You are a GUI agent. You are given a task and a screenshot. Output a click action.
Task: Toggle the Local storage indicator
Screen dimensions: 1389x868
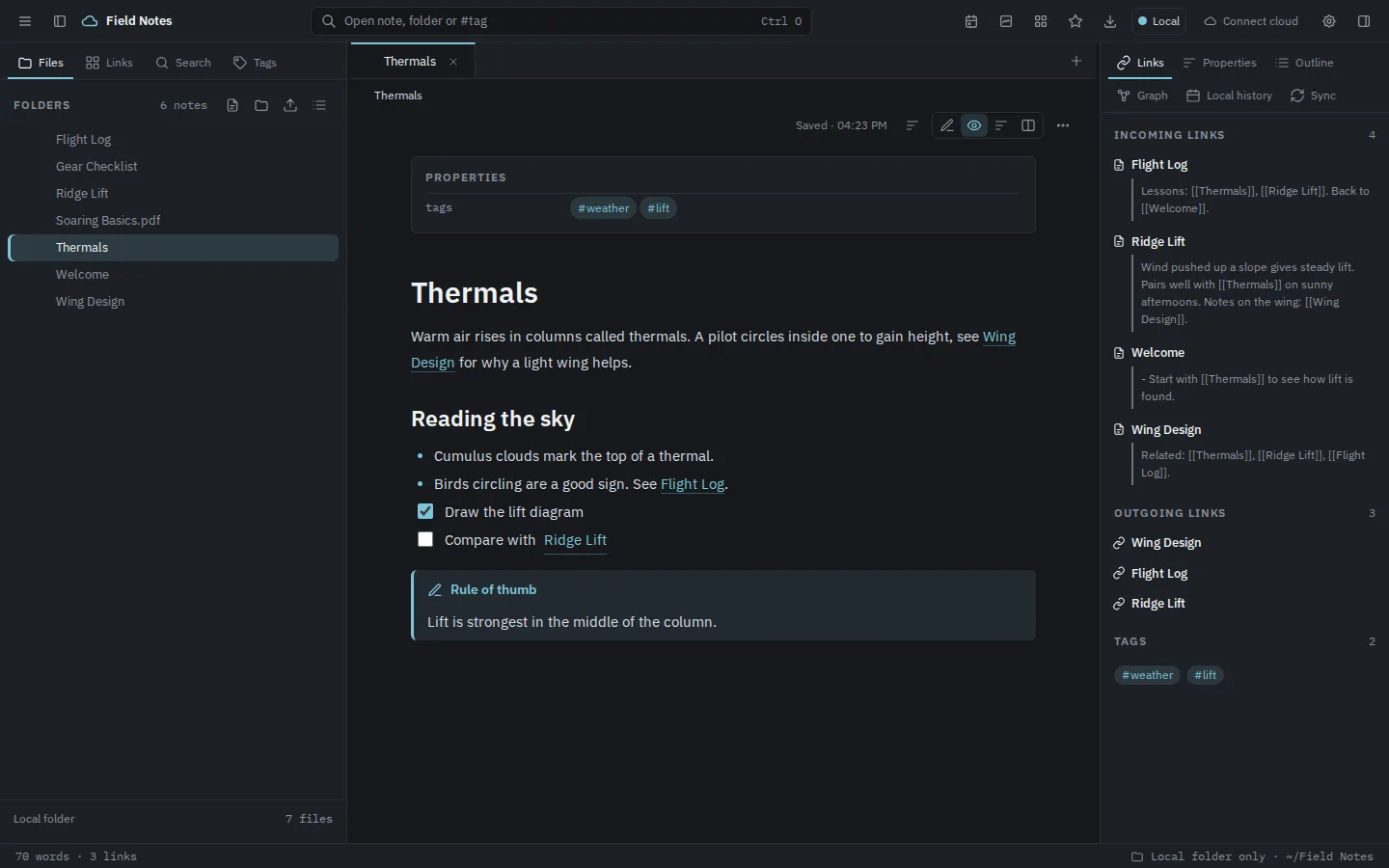coord(1158,21)
